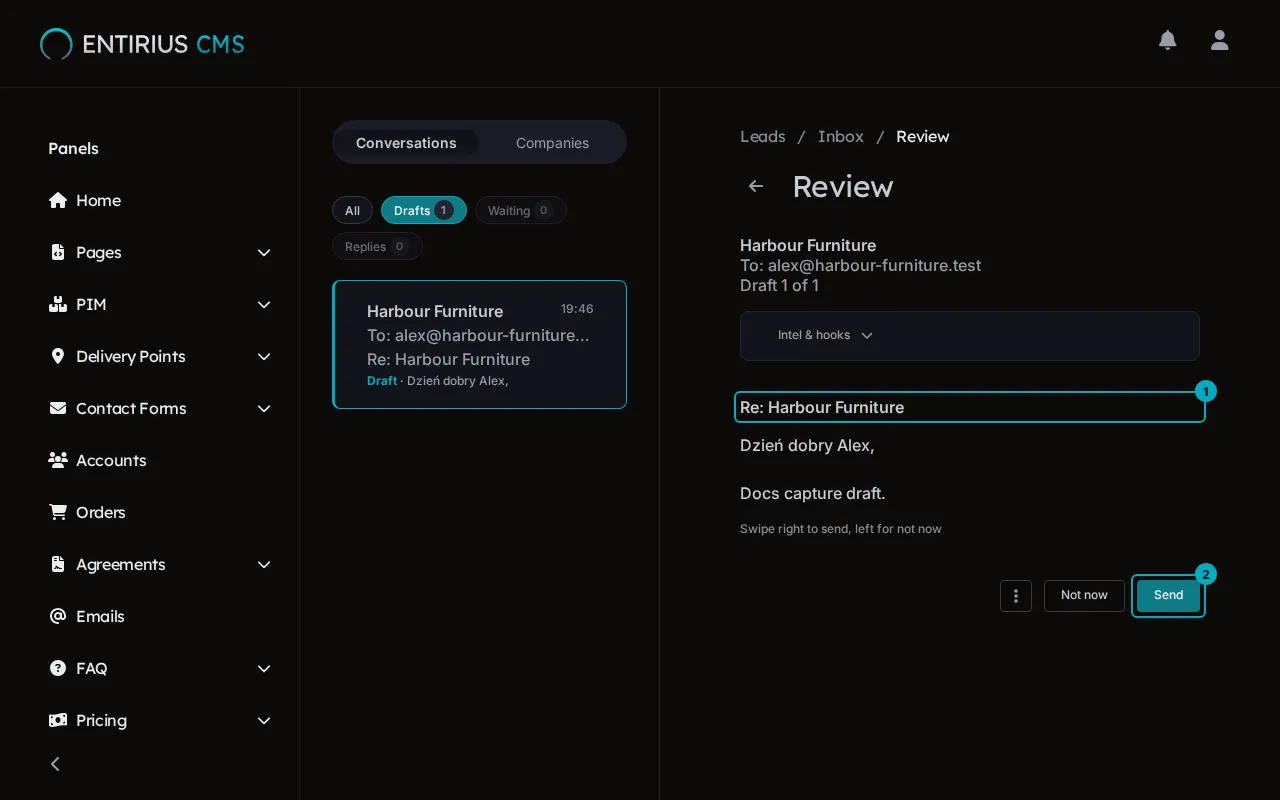Select the All filter chip
This screenshot has height=800, width=1280.
[x=352, y=210]
